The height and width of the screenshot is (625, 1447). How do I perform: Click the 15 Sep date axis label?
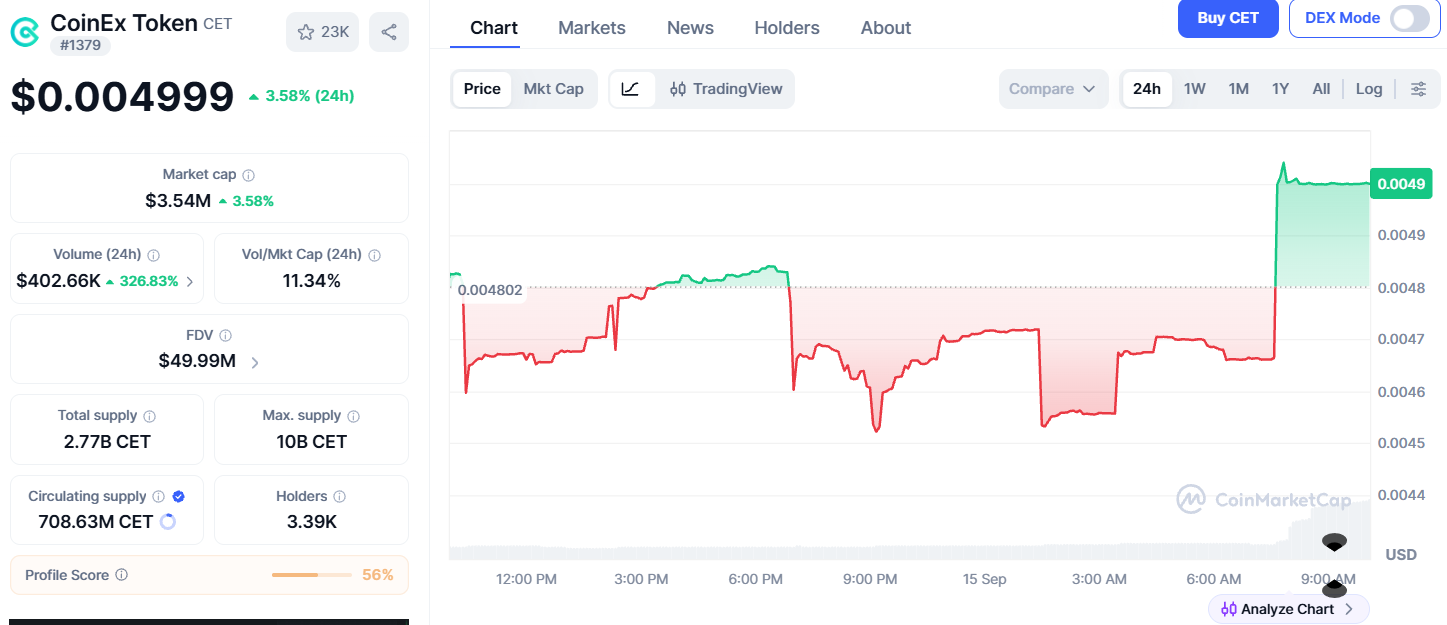[984, 579]
